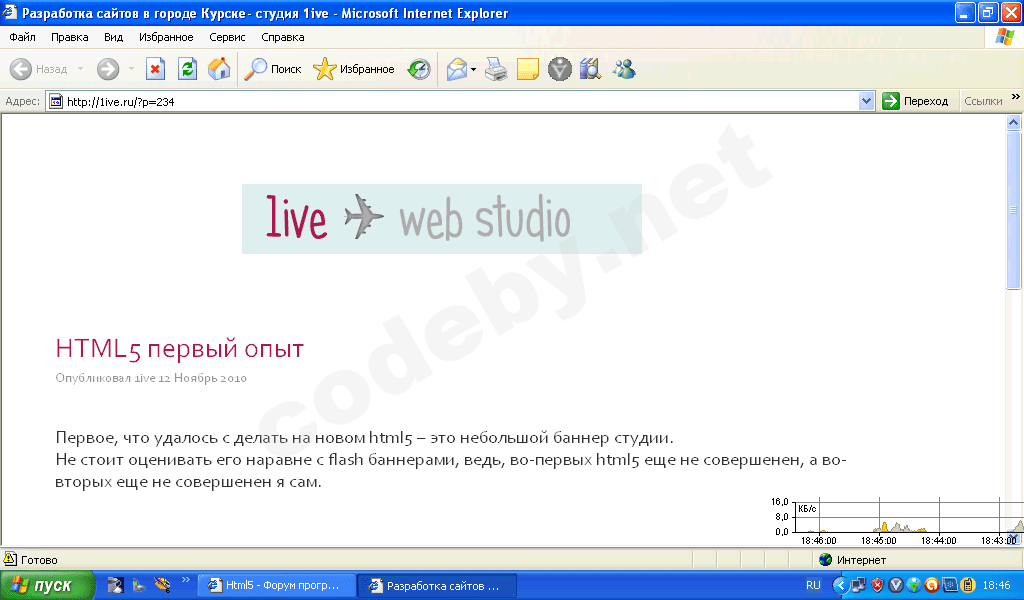Click the Mail envelope icon
This screenshot has height=600, width=1024.
coord(456,69)
